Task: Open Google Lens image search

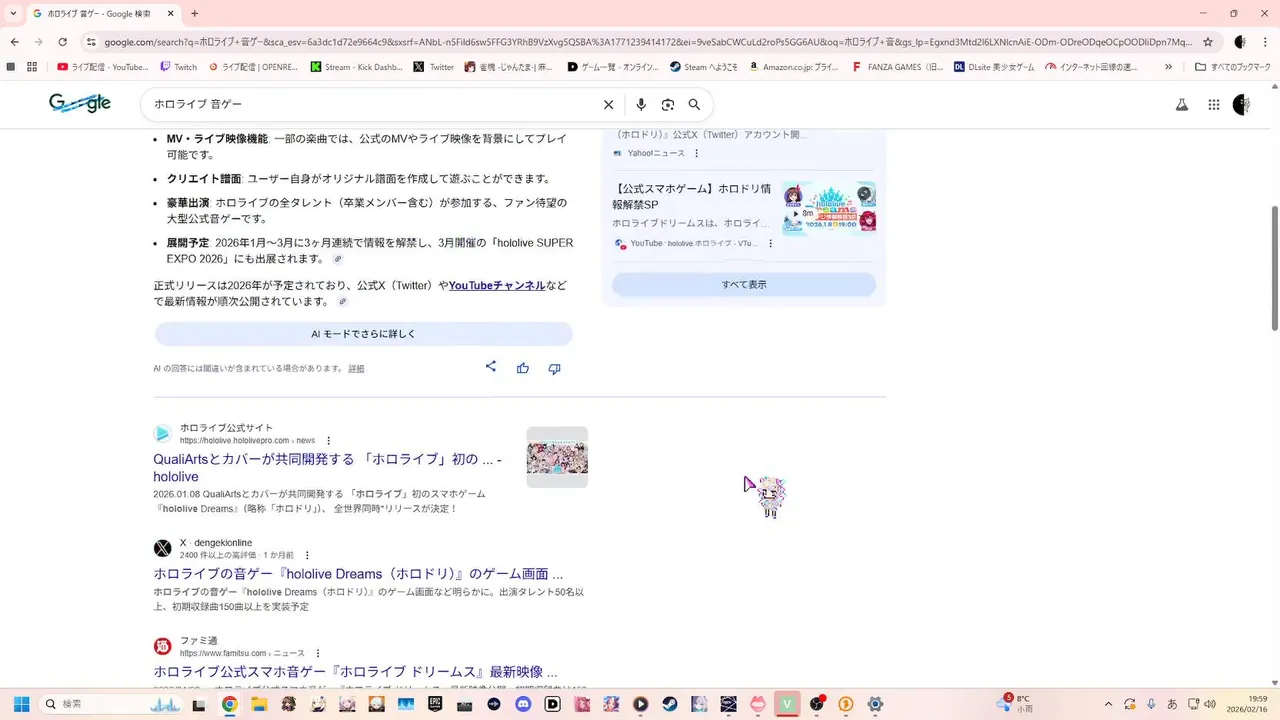Action: 668,104
